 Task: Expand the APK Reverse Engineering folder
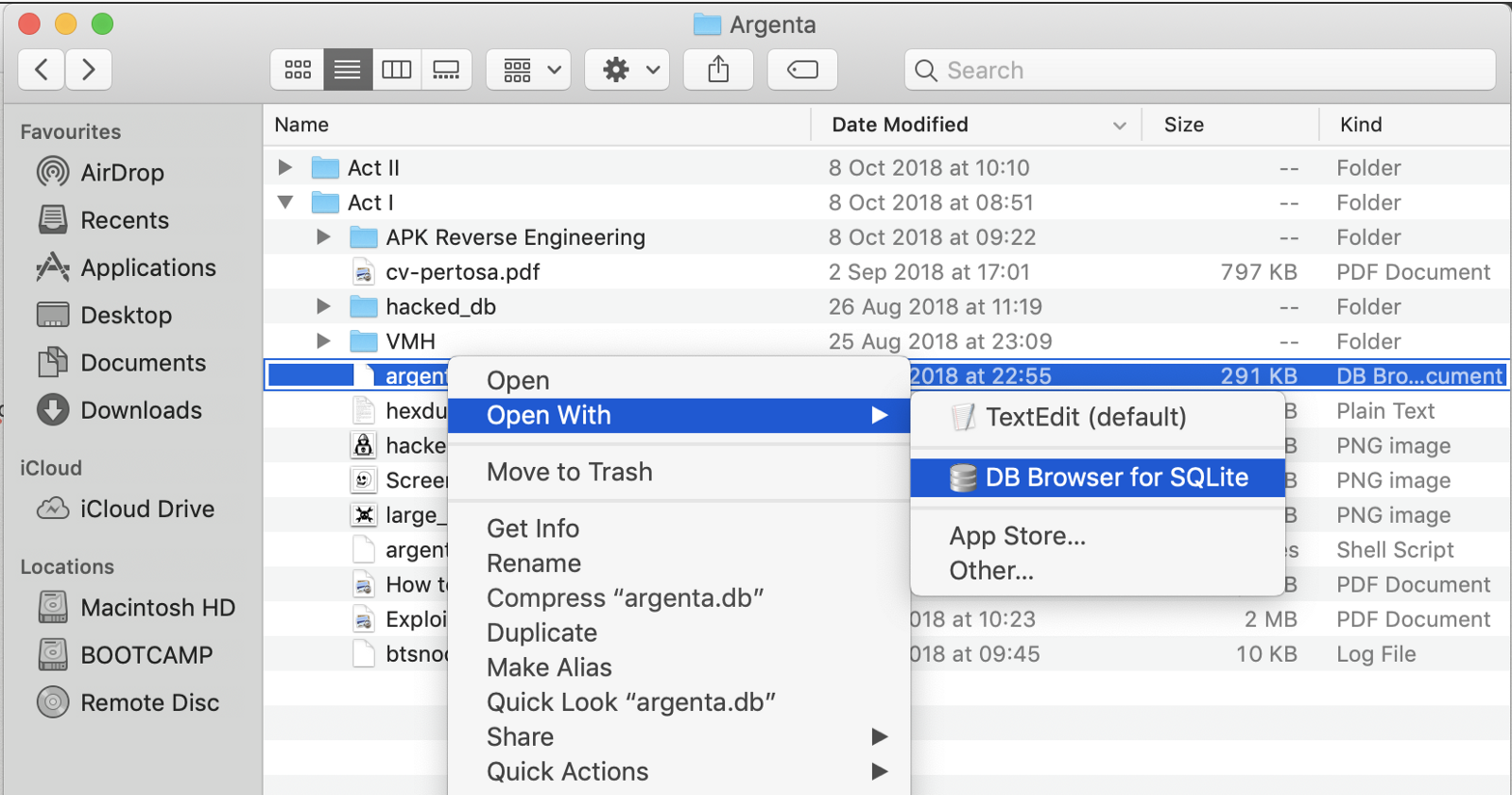pyautogui.click(x=323, y=237)
